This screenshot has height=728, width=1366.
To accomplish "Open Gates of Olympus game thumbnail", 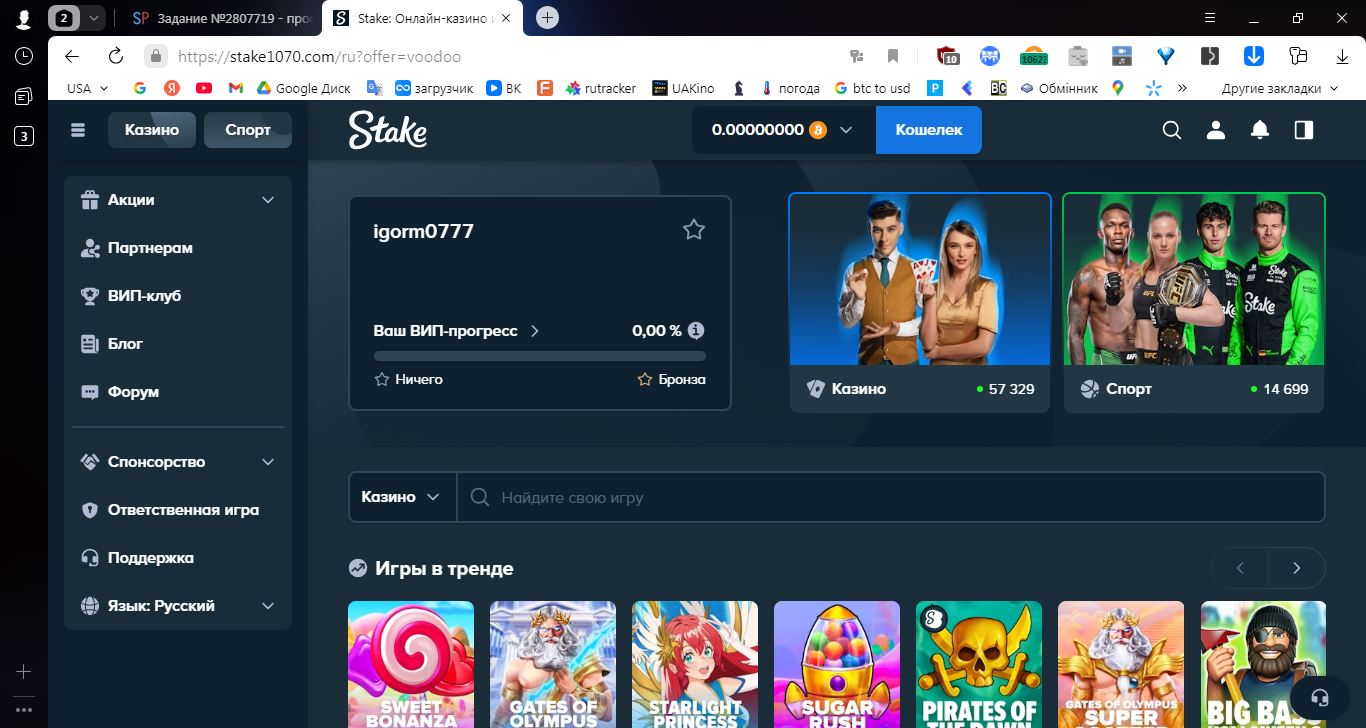I will (x=553, y=664).
